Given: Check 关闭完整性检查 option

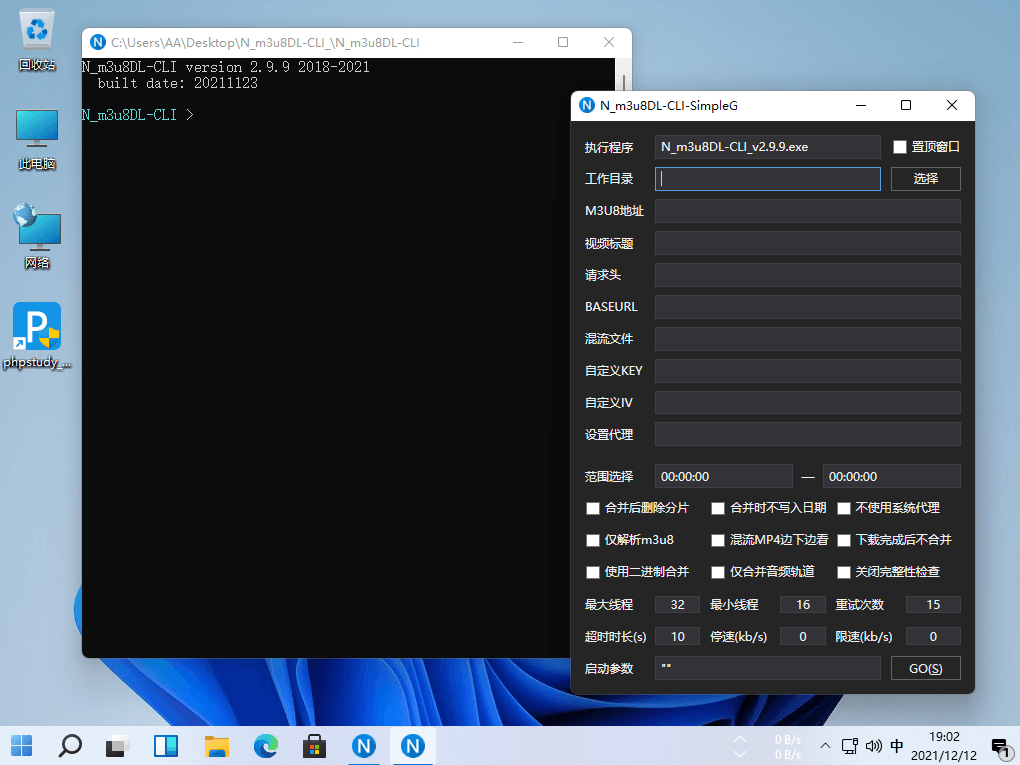Looking at the screenshot, I should point(844,572).
